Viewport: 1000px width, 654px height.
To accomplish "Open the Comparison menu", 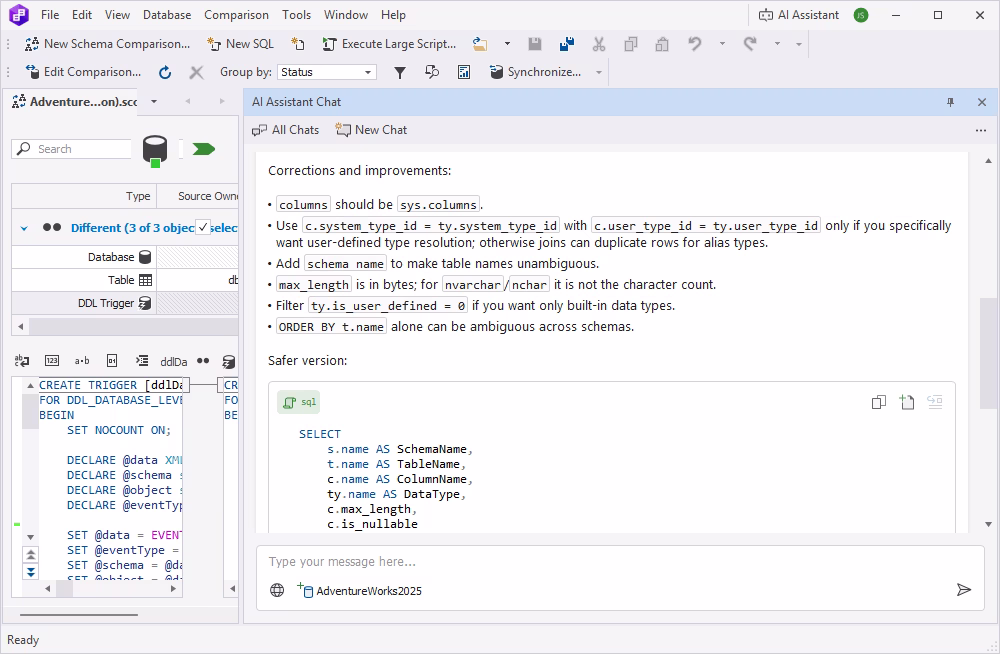I will [237, 15].
